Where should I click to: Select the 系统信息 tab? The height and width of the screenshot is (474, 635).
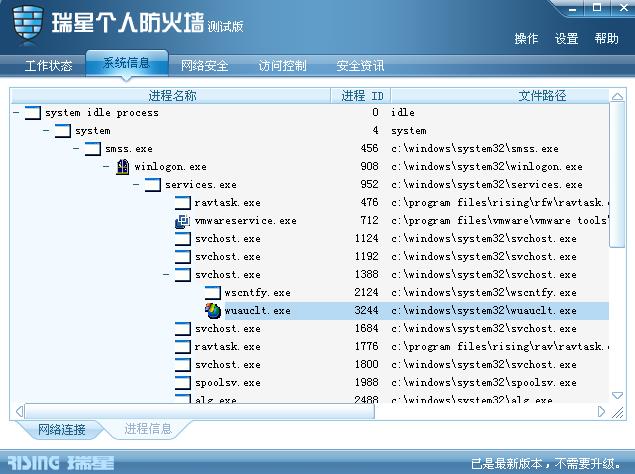pyautogui.click(x=126, y=63)
